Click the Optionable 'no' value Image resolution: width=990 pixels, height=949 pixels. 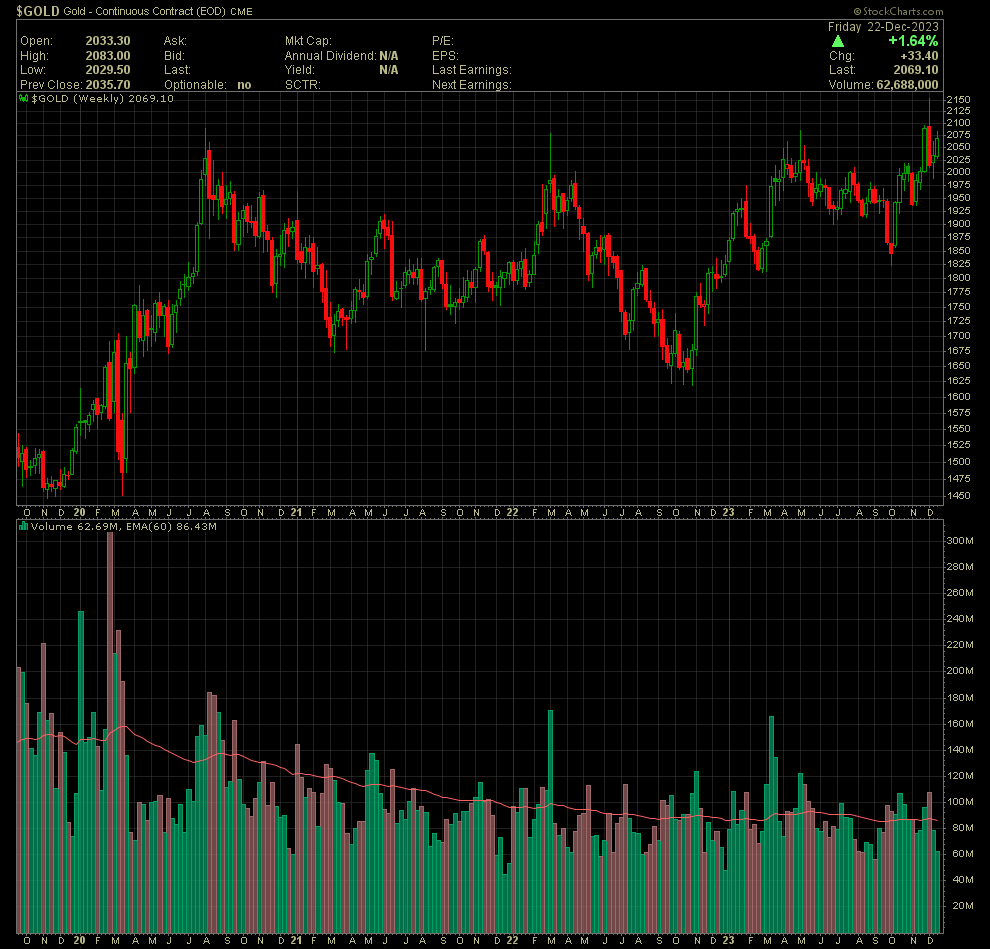pyautogui.click(x=244, y=85)
